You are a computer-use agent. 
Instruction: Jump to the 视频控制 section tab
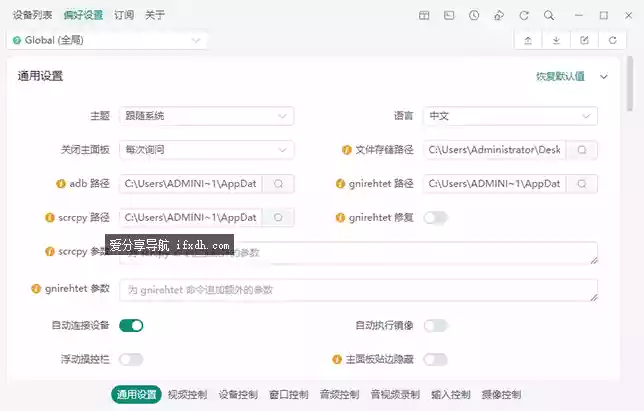pyautogui.click(x=187, y=395)
